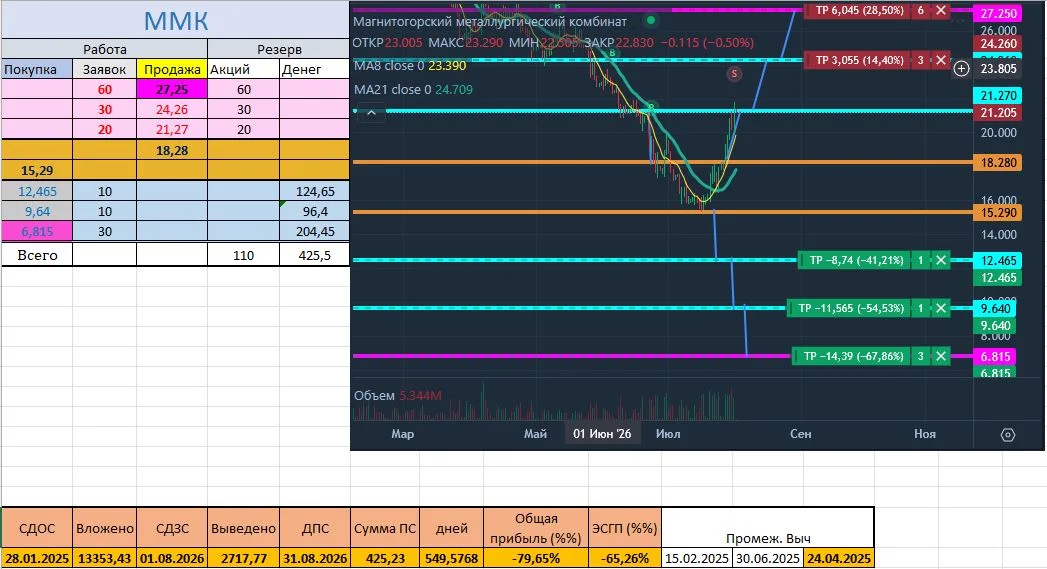Screen dimensions: 1047x569
Task: Click quantity 3 on TP −14,39 order
Action: [x=921, y=356]
